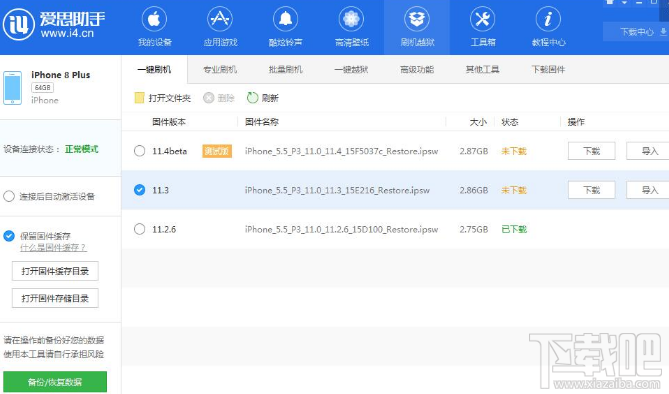
Task: Click the 未下载 status of 11.4beta
Action: [x=514, y=151]
